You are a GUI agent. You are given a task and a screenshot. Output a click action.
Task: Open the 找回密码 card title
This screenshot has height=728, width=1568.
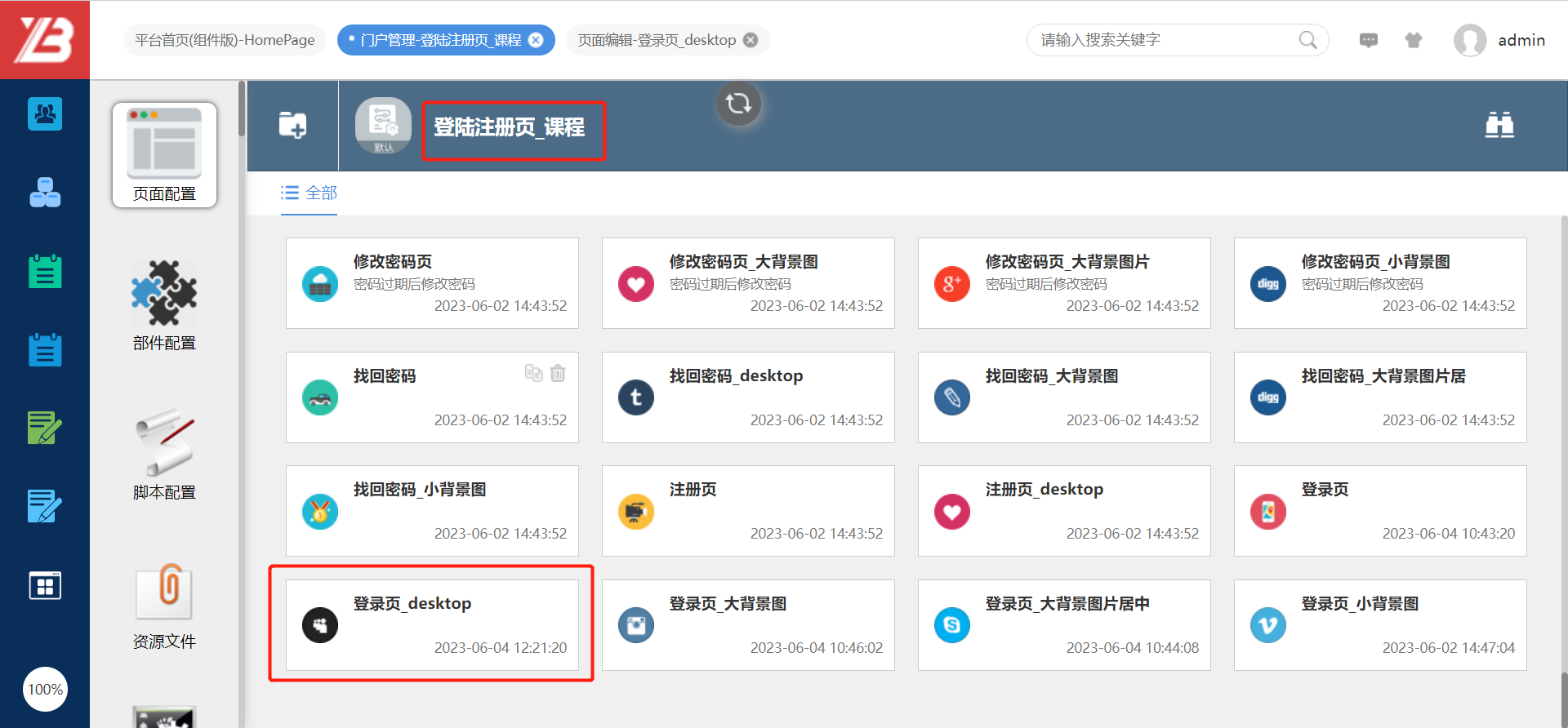(x=385, y=376)
